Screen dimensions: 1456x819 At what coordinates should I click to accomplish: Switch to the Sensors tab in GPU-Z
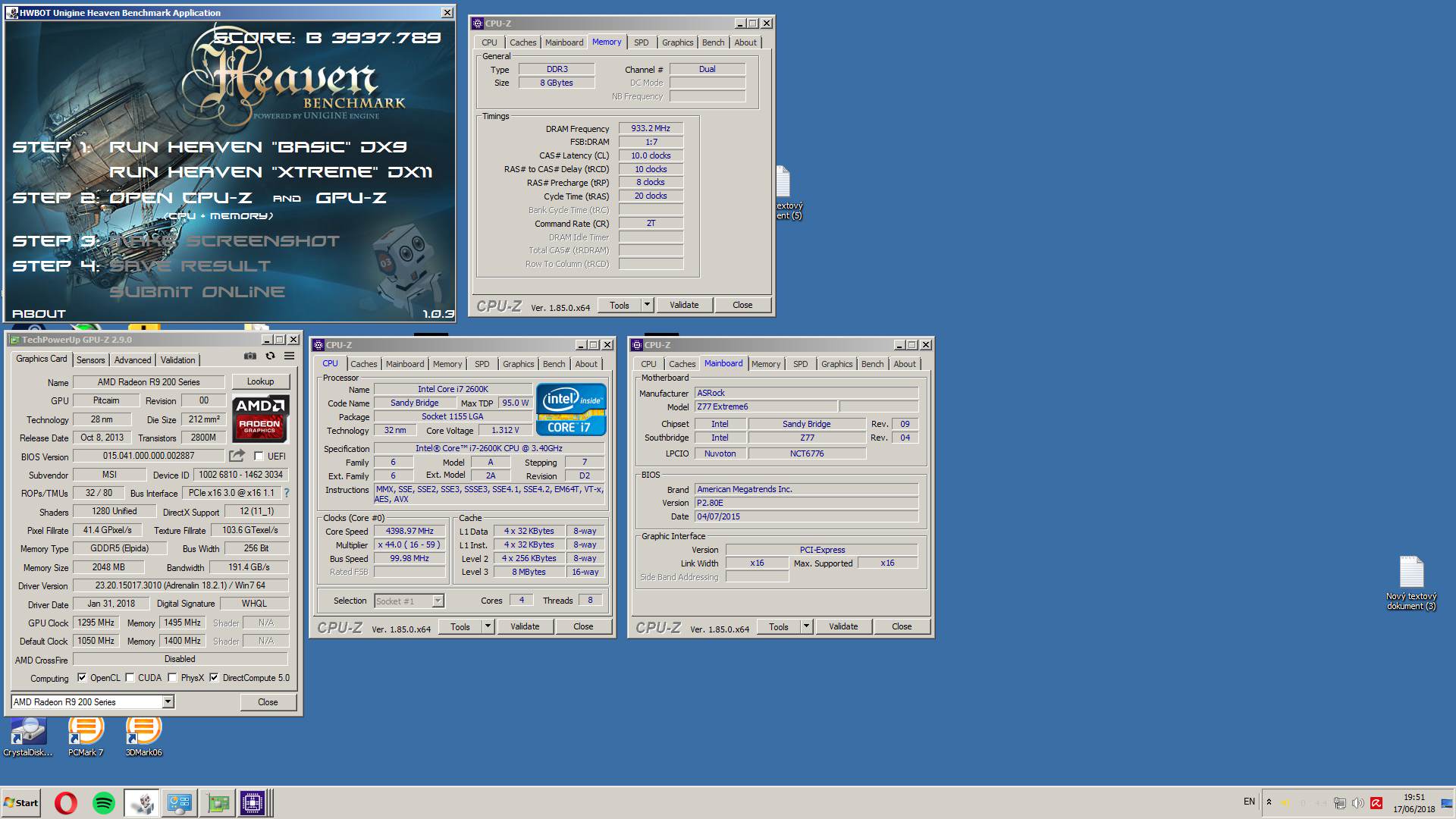[x=90, y=360]
